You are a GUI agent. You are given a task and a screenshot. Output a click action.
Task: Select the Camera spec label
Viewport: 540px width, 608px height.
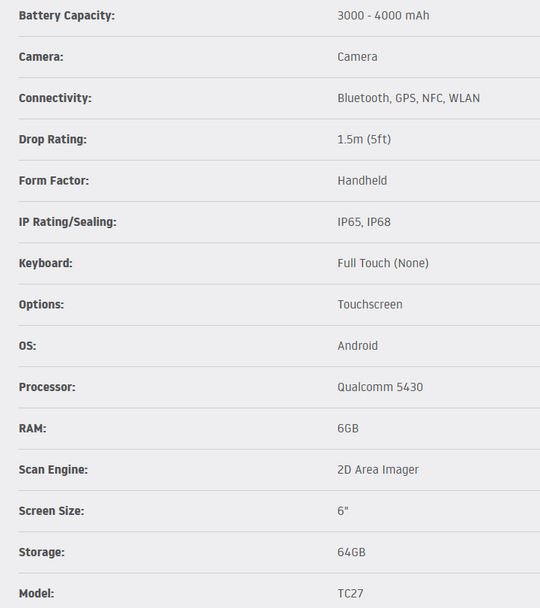[41, 57]
